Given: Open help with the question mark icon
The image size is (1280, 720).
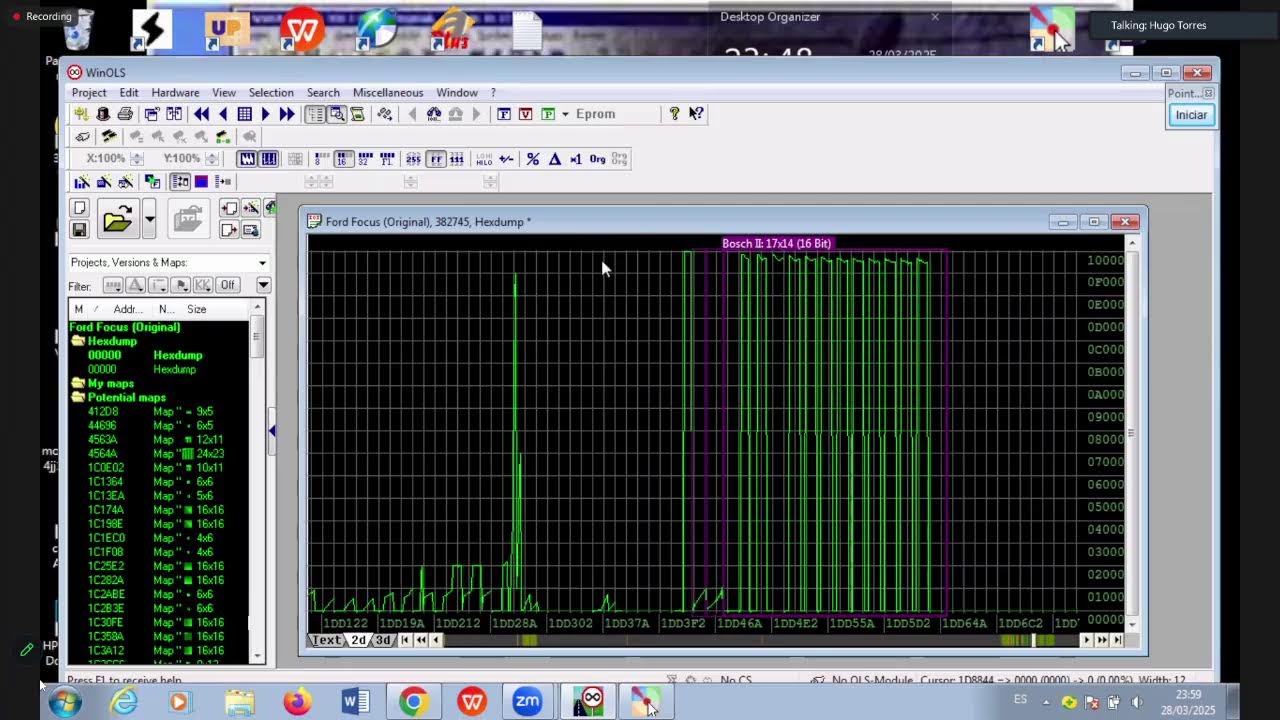Looking at the screenshot, I should click(674, 114).
